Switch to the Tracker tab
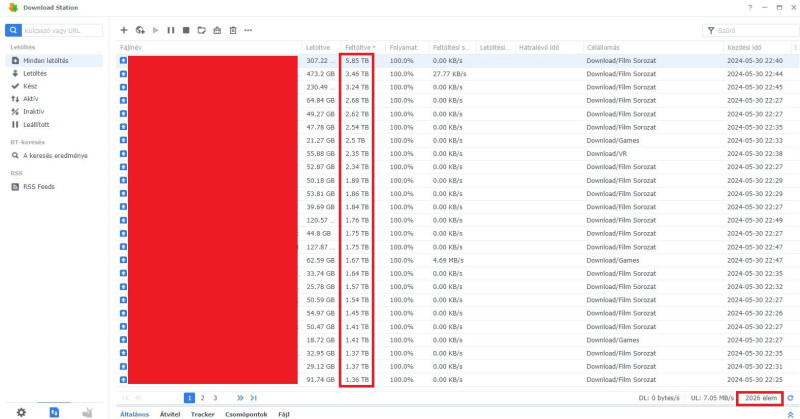 pyautogui.click(x=203, y=414)
